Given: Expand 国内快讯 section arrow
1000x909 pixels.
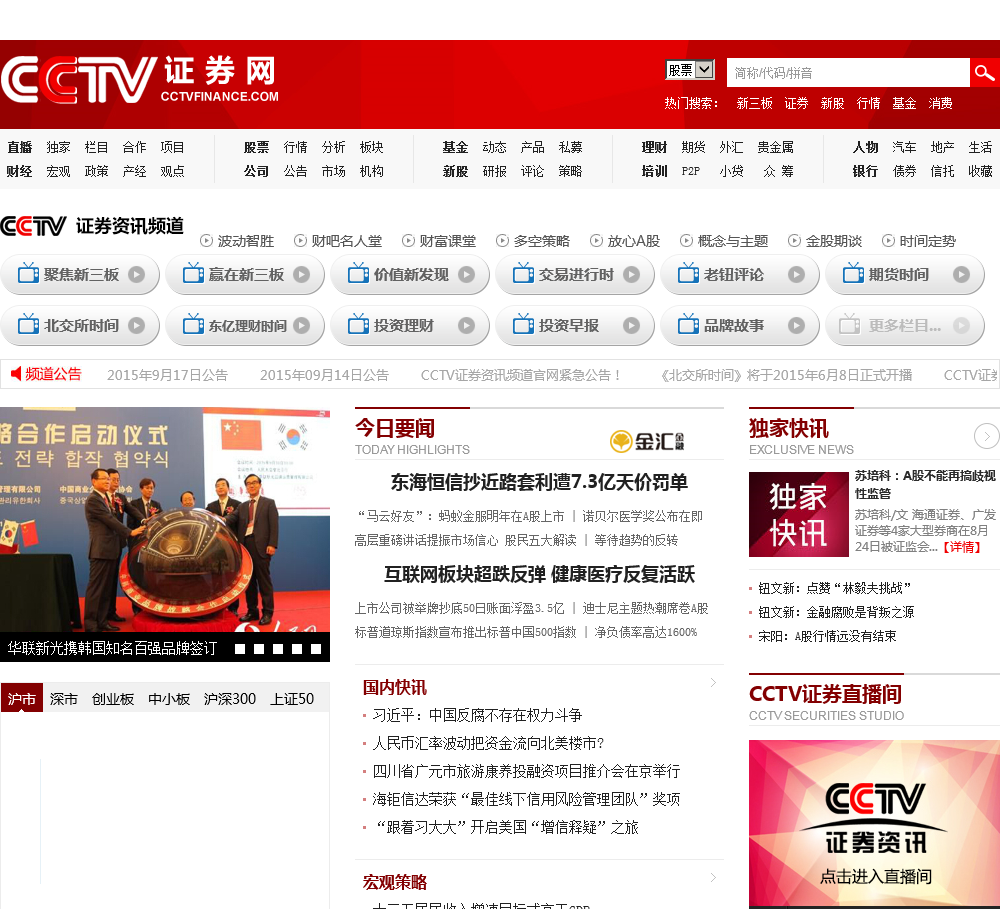Looking at the screenshot, I should (713, 683).
